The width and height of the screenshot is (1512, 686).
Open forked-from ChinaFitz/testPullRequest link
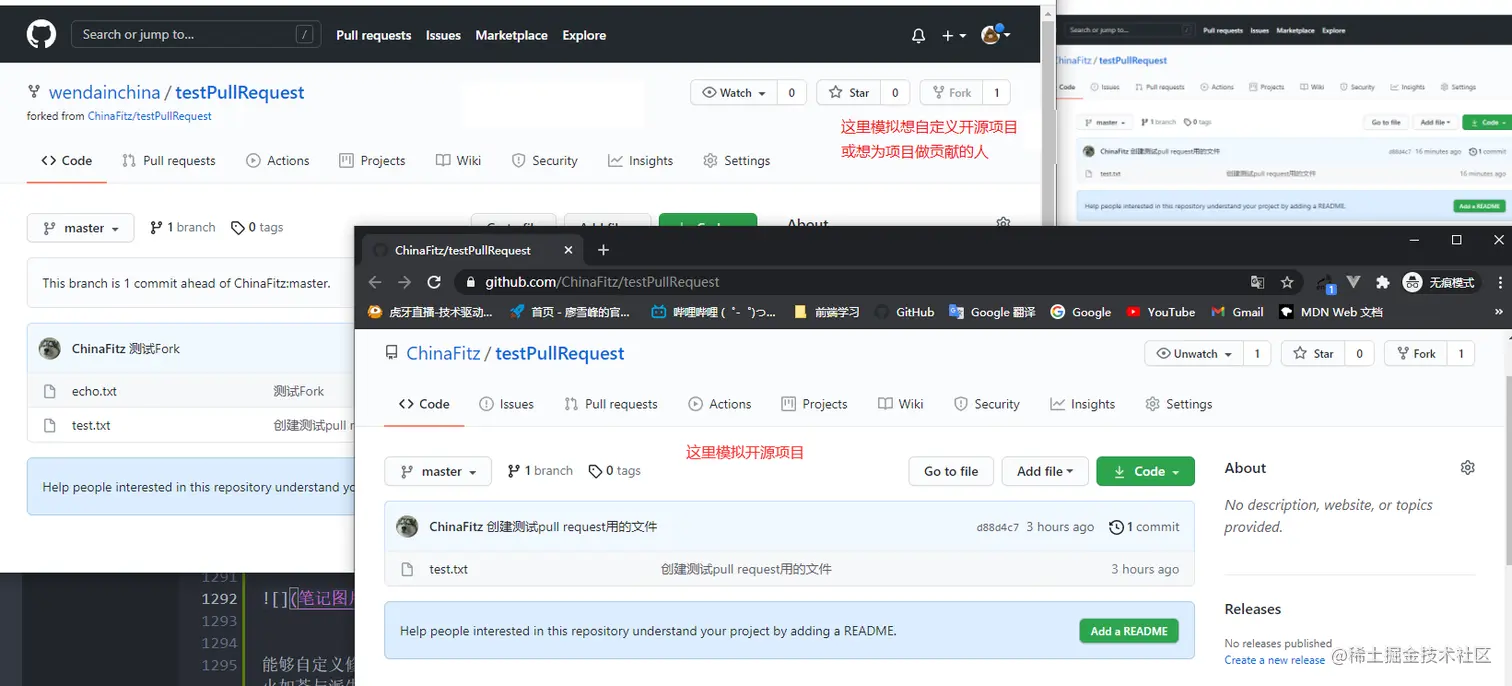(x=150, y=116)
